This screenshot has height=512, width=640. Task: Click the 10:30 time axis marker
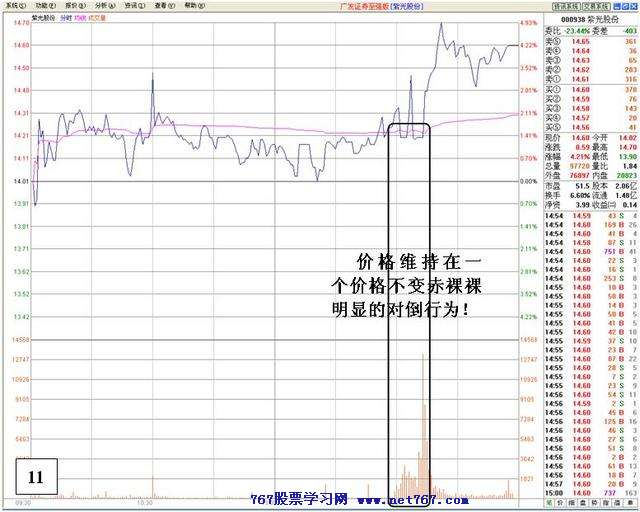145,503
